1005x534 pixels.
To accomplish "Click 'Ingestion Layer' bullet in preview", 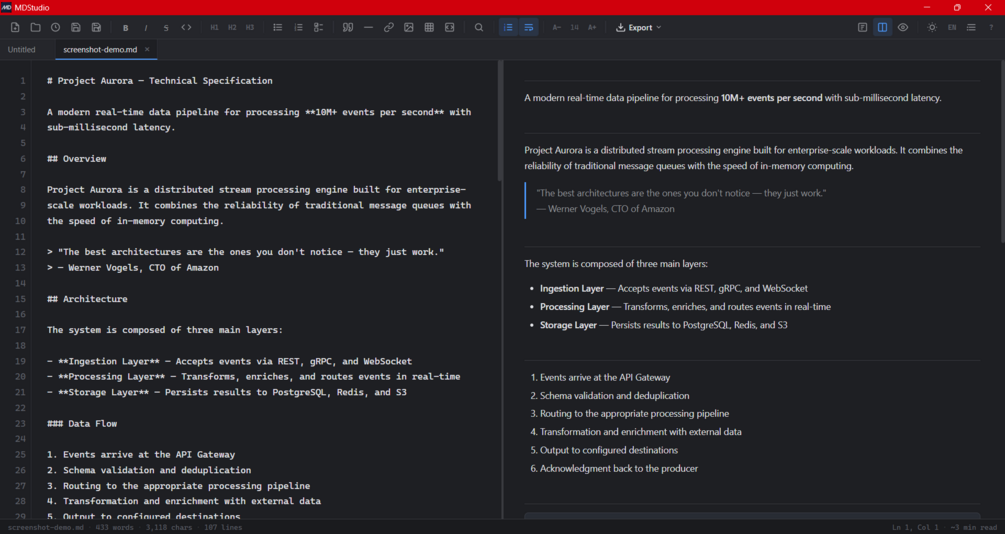I will [674, 288].
